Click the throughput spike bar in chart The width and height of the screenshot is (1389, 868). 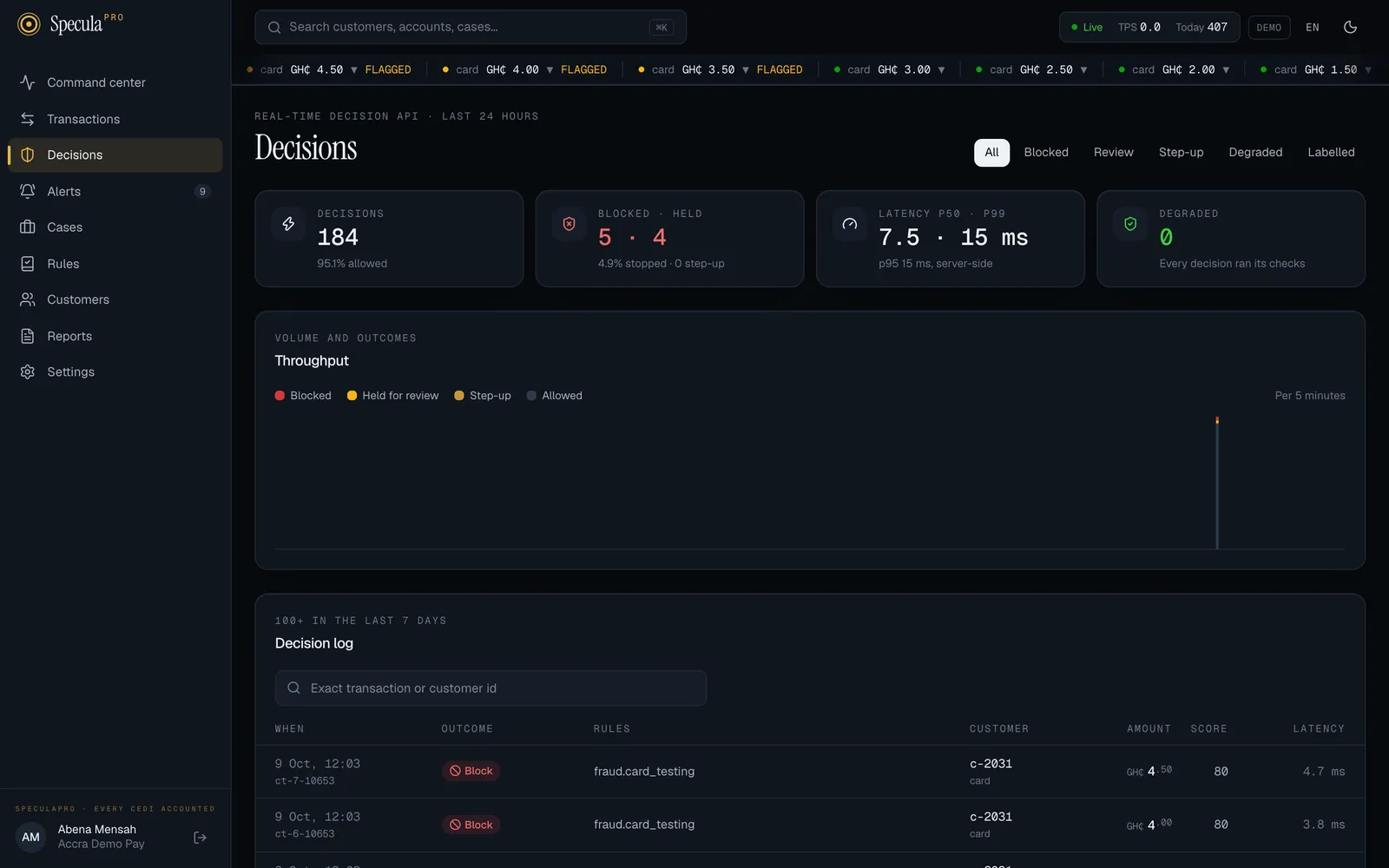tap(1217, 483)
